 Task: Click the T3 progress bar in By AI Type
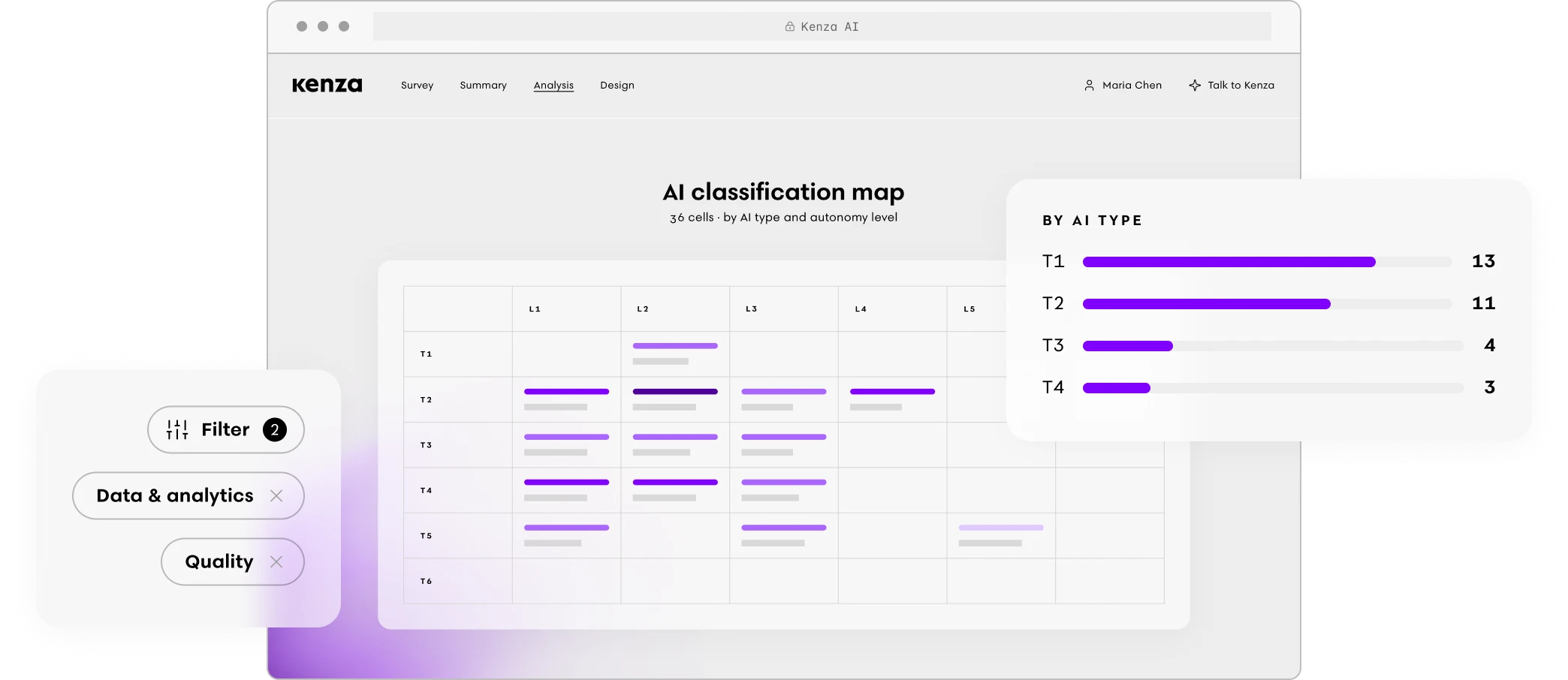click(1273, 346)
